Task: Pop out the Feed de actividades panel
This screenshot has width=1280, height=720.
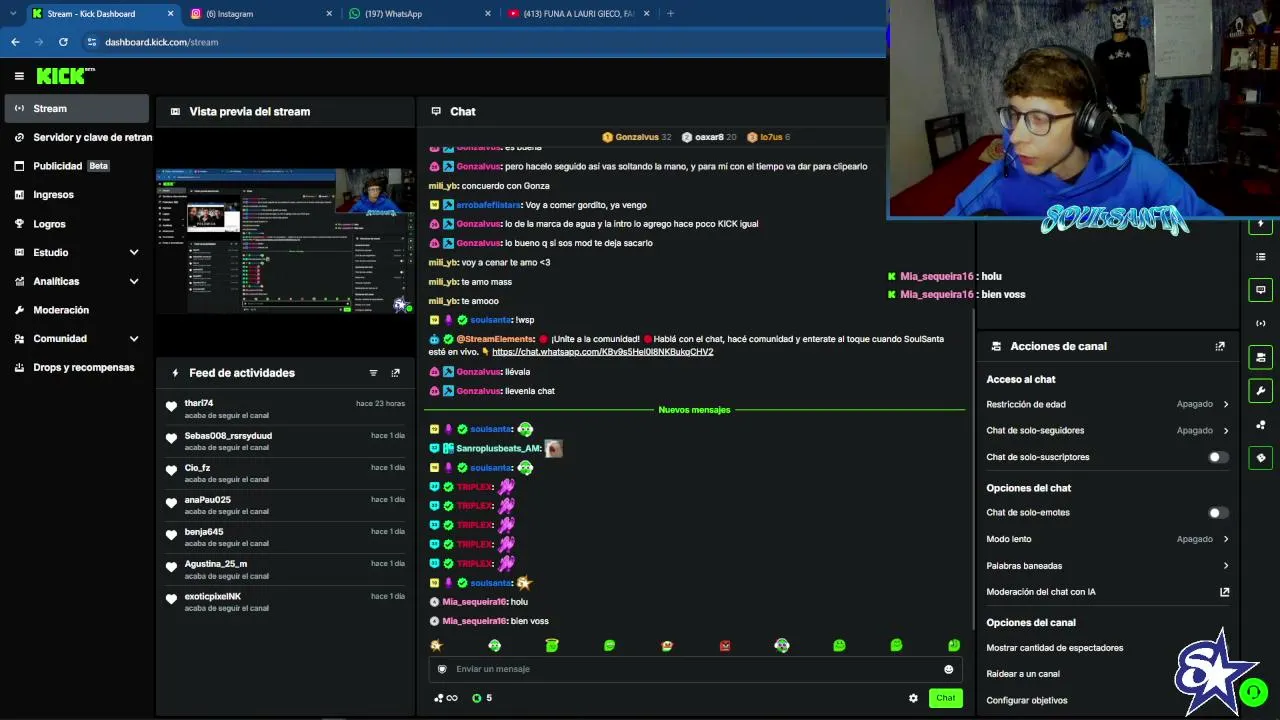Action: 395,373
